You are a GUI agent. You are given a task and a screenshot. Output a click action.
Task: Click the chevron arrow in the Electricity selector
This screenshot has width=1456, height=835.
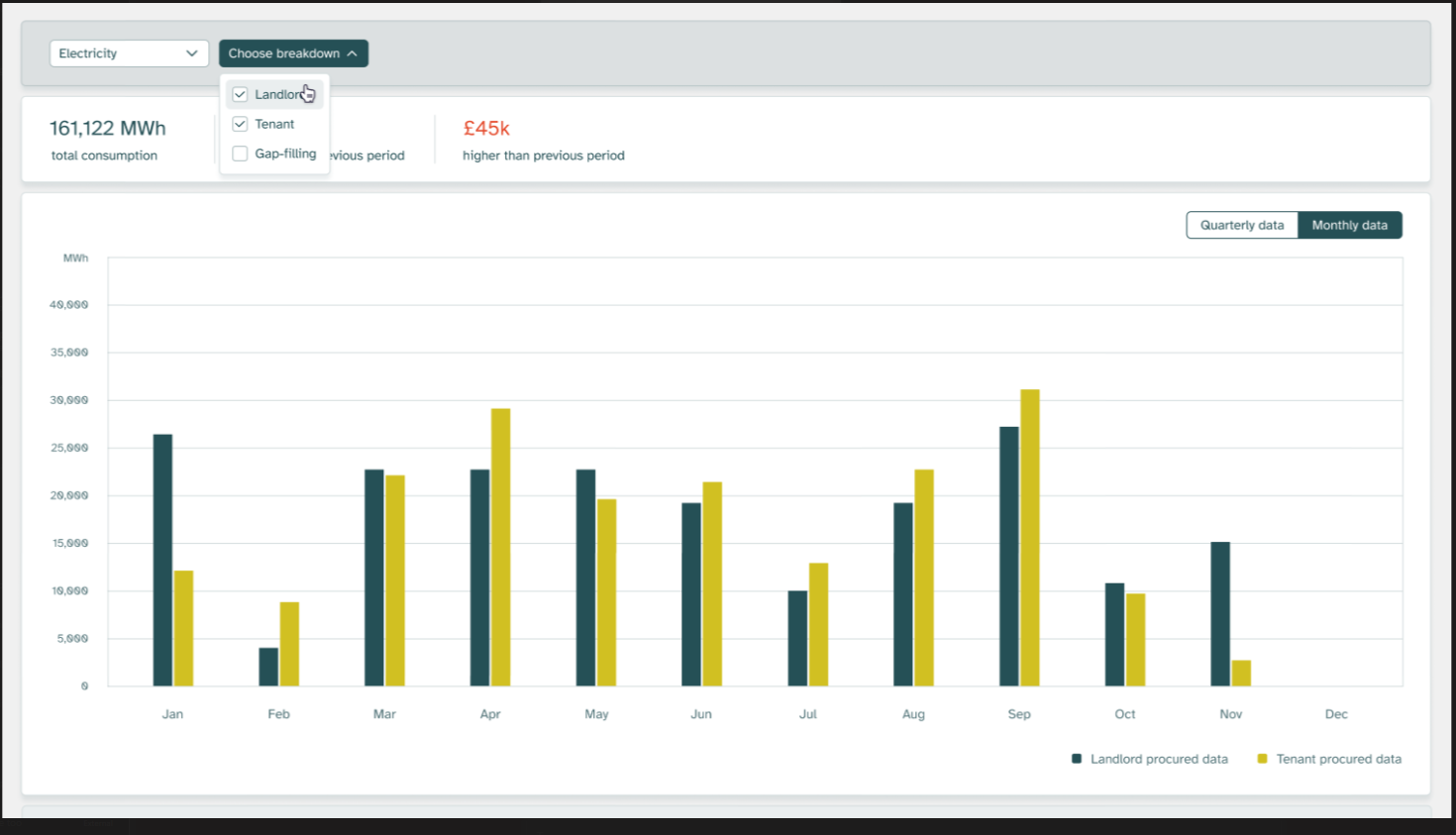coord(191,53)
